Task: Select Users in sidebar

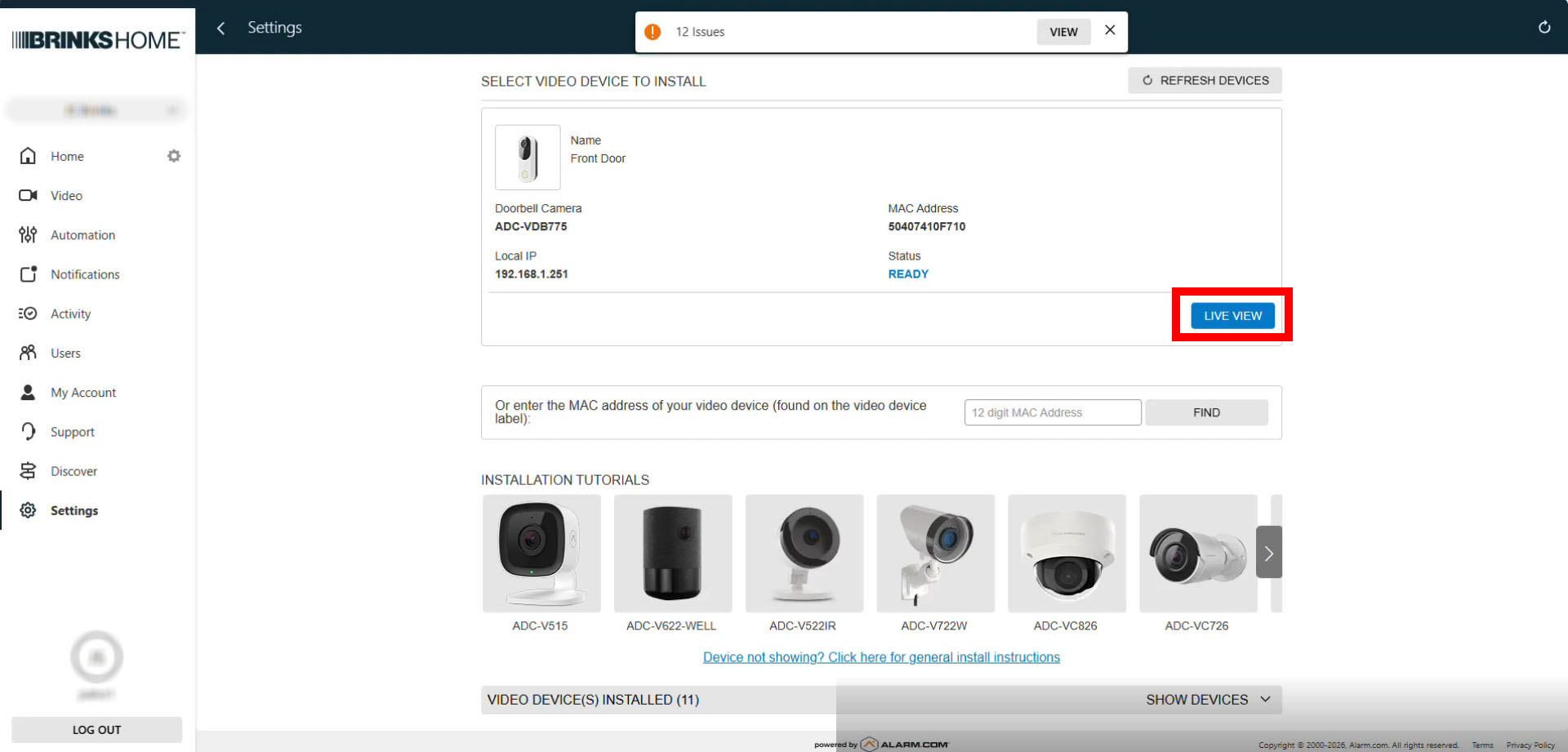Action: [65, 353]
